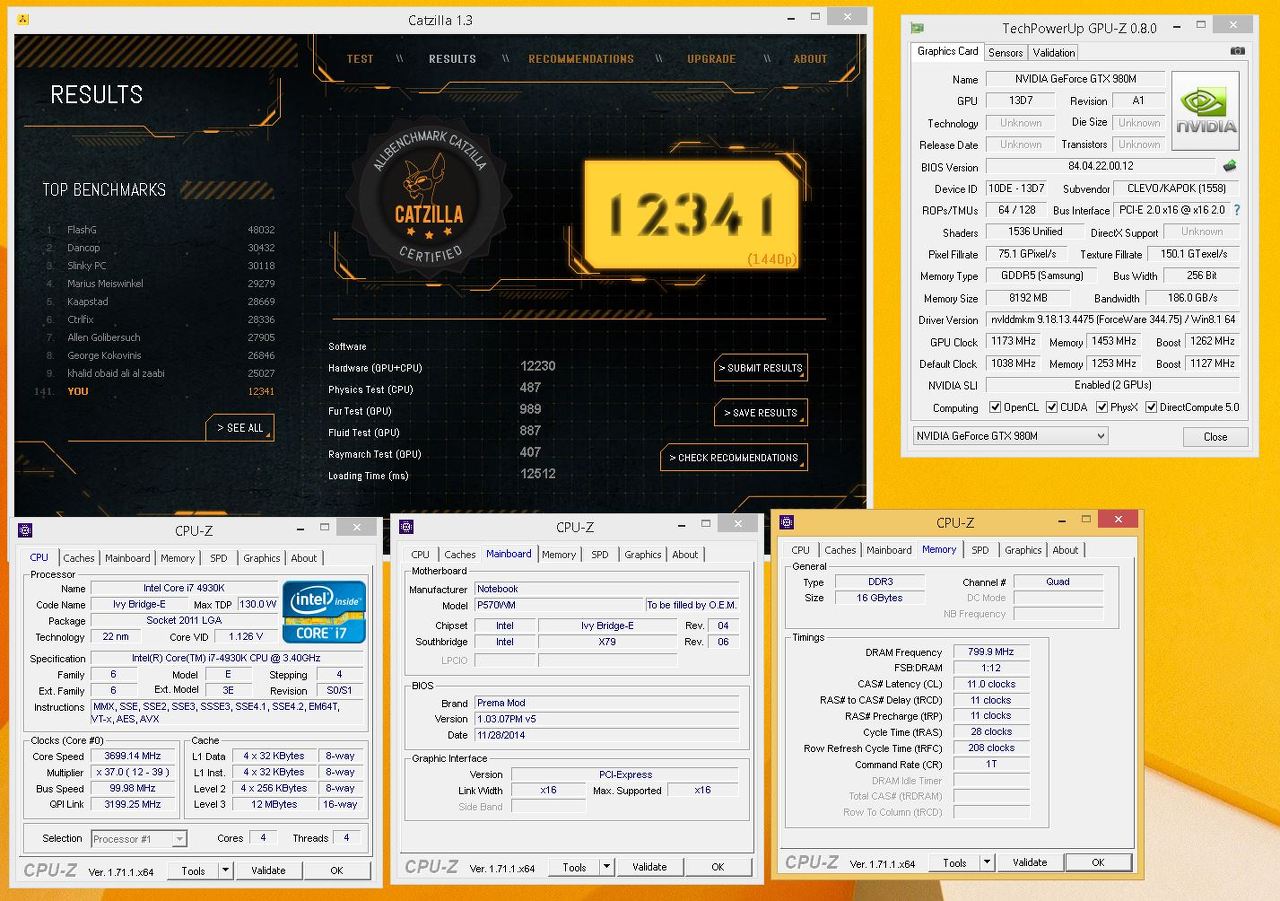This screenshot has width=1280, height=901.
Task: Click the title bar icon of the CPU-Z Memory window
Action: click(787, 522)
